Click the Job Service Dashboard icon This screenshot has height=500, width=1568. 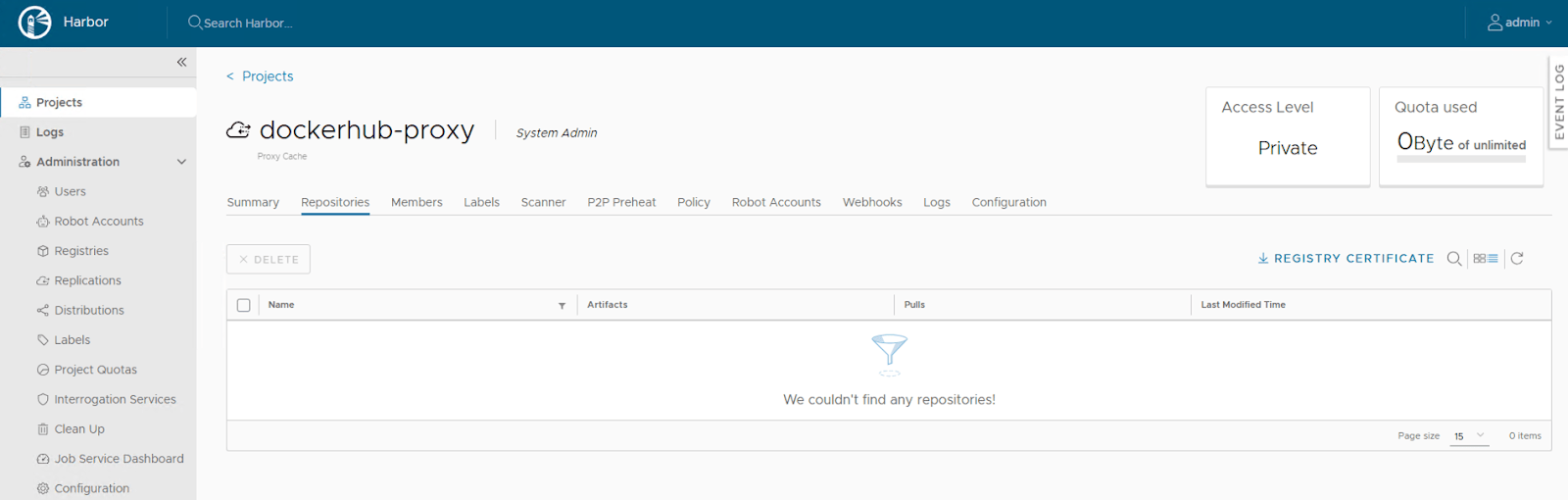[x=43, y=459]
